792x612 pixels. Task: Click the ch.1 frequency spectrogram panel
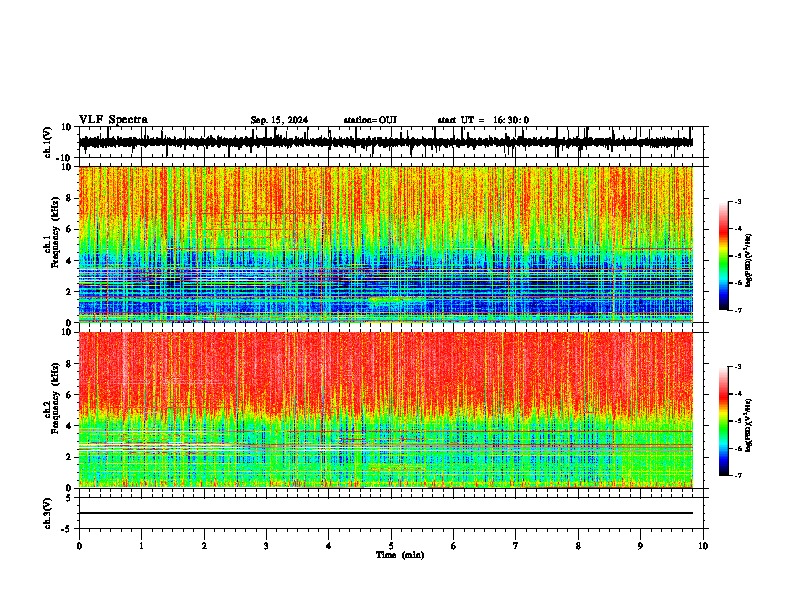point(386,244)
